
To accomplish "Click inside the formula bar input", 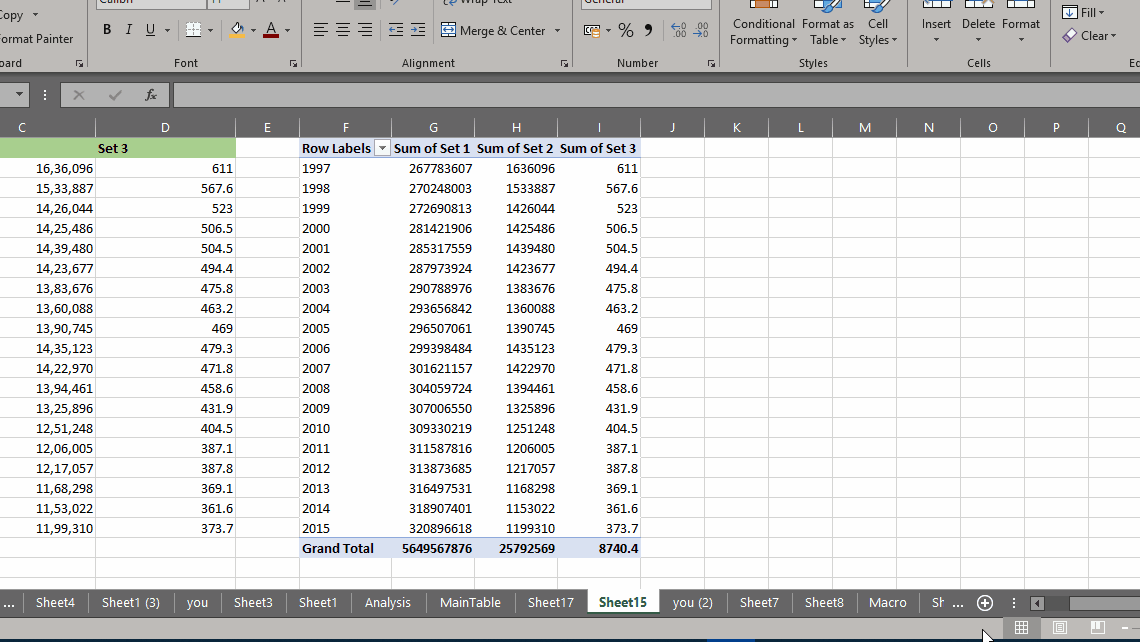I will [x=657, y=95].
